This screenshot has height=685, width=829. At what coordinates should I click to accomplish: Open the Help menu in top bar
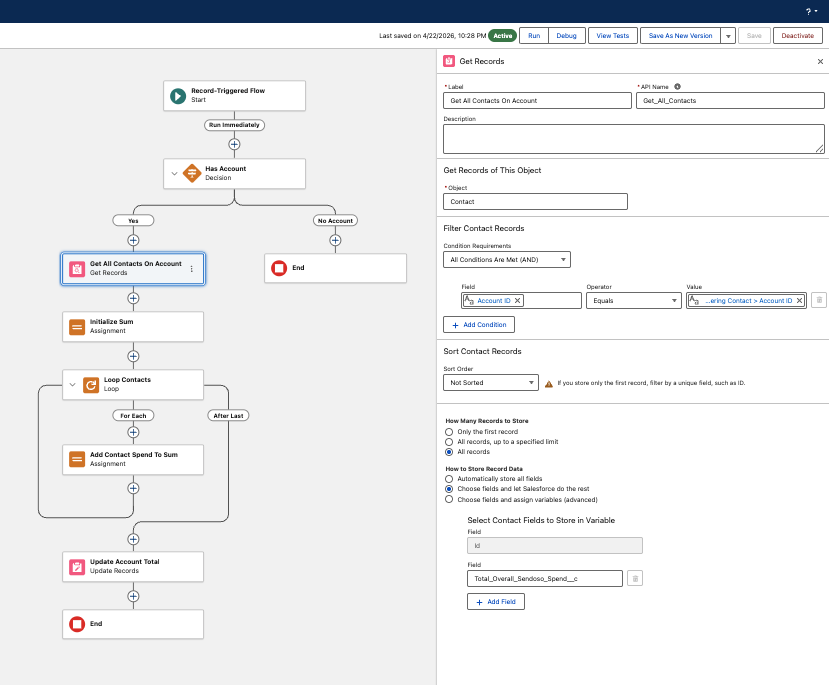tap(811, 11)
